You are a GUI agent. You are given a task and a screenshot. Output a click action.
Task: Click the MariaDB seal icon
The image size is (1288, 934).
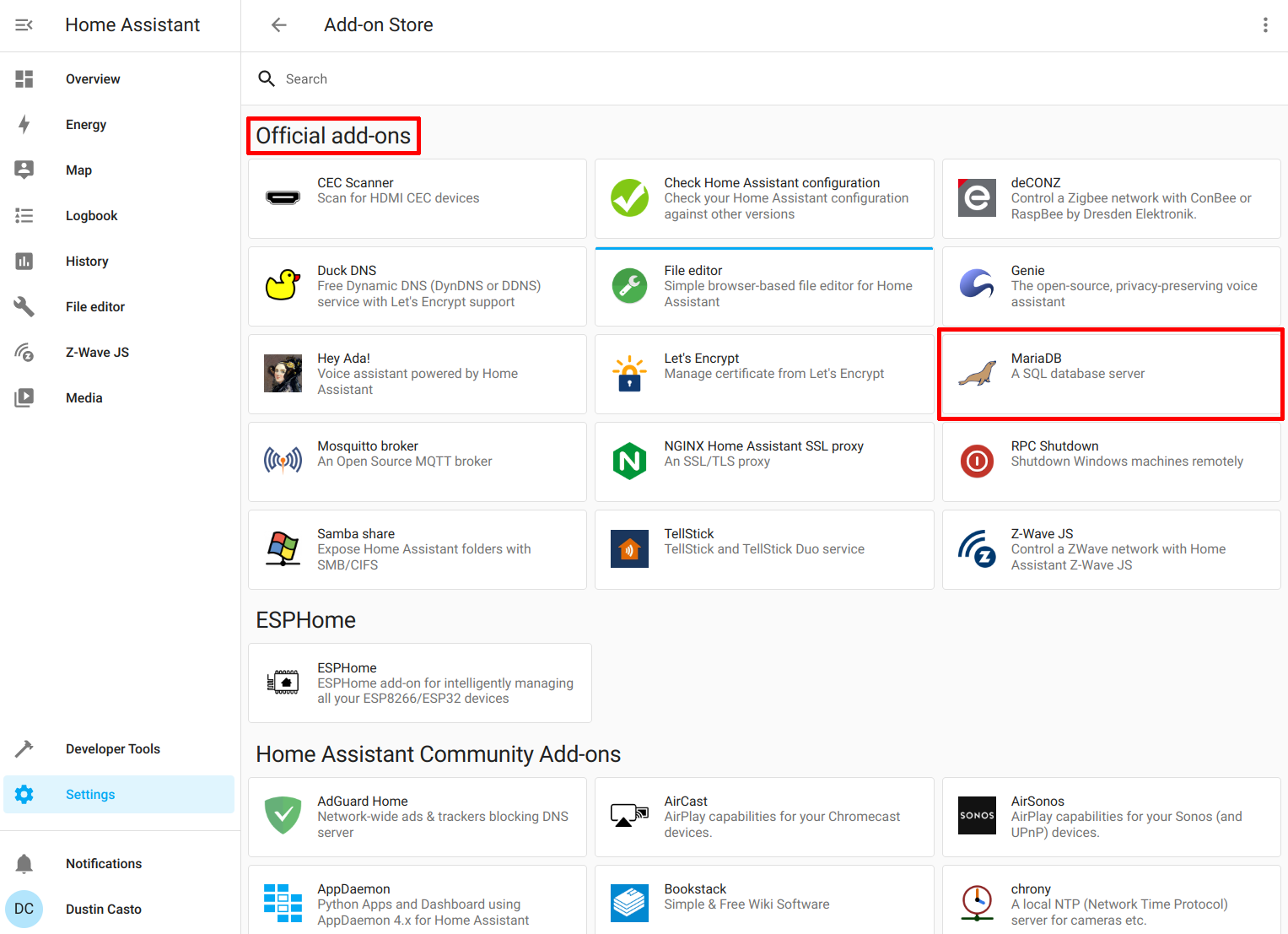(x=978, y=374)
